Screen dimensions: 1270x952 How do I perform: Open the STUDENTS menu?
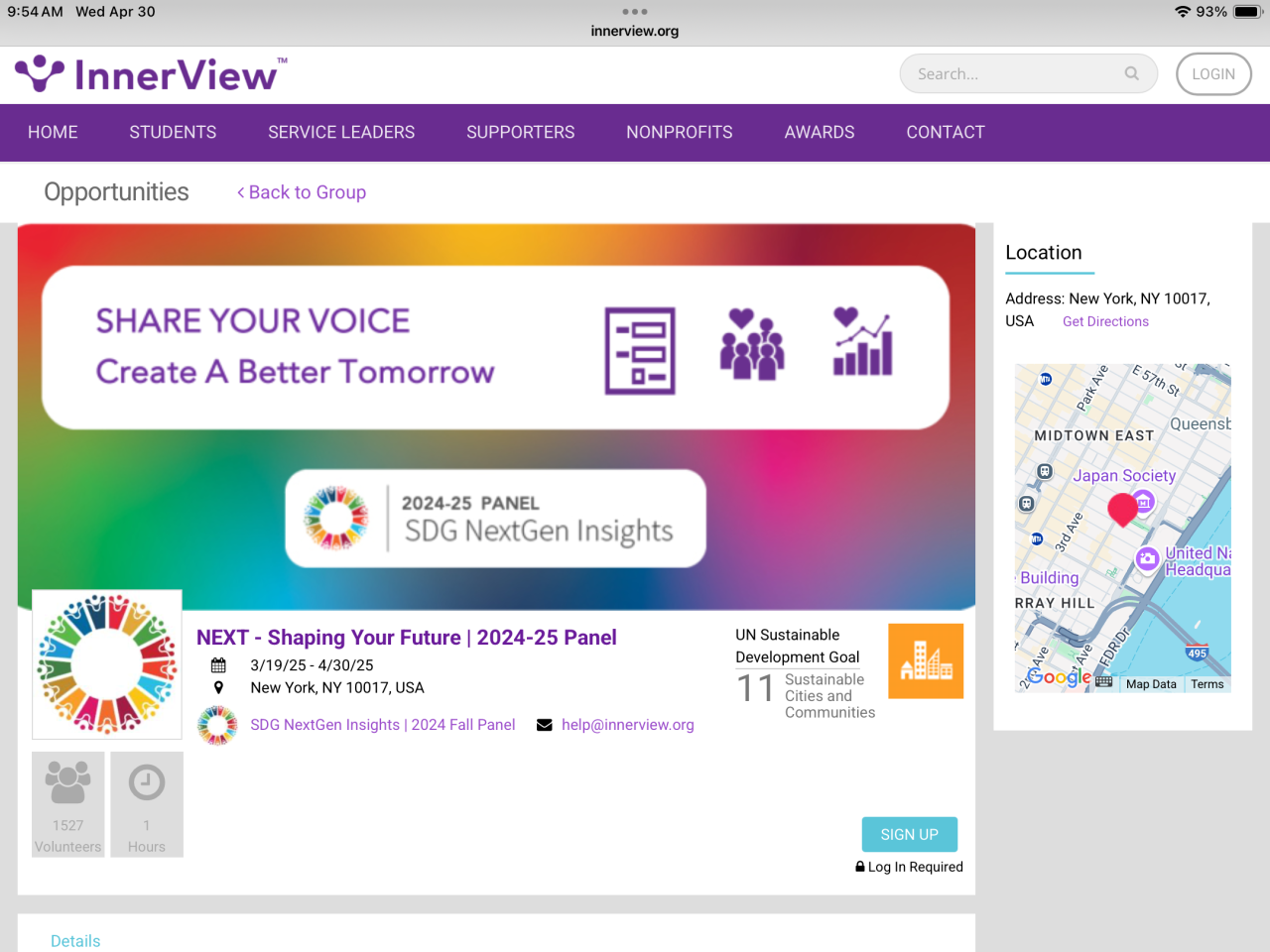pyautogui.click(x=173, y=132)
